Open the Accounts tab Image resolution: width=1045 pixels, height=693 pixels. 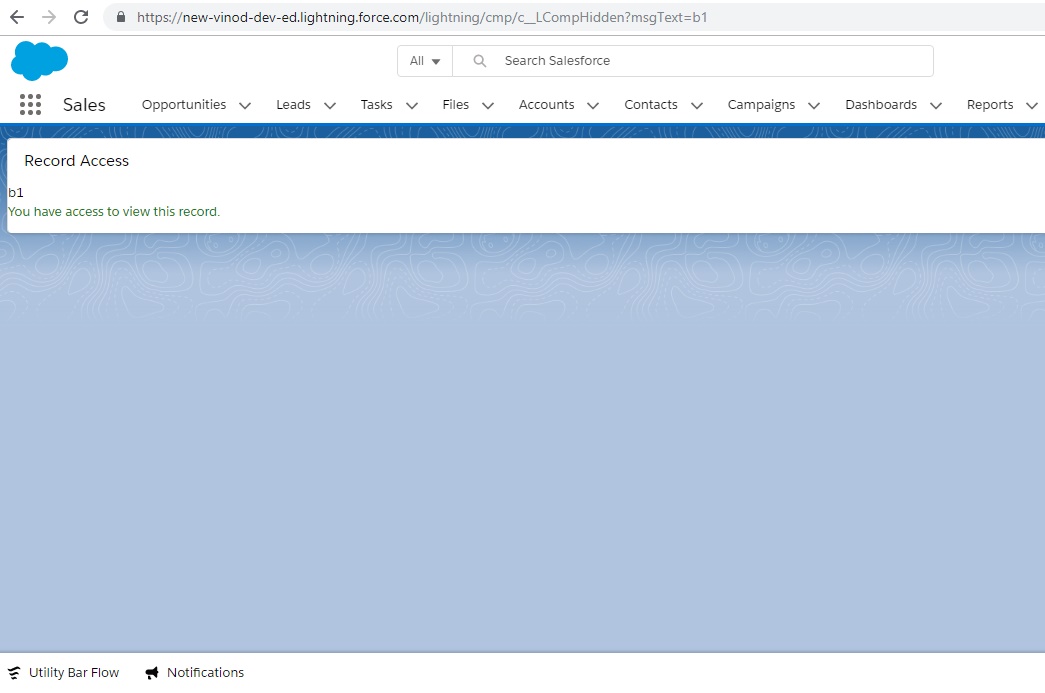tap(546, 105)
